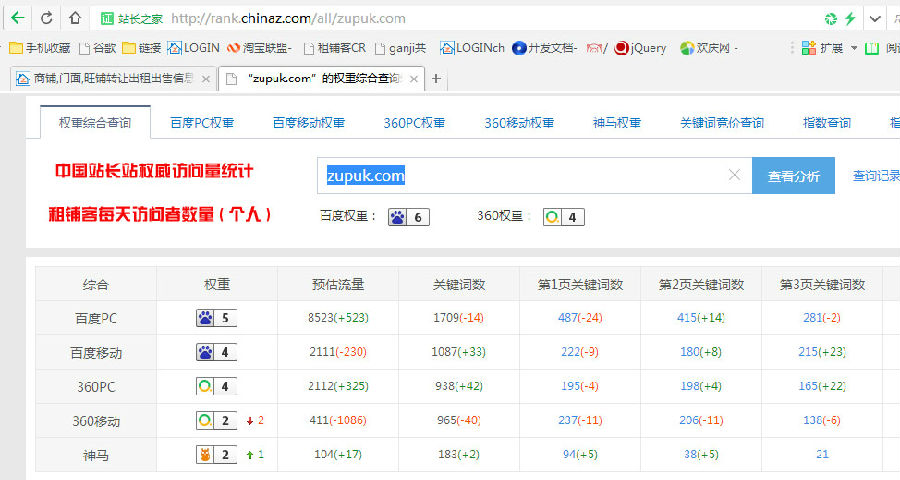Open 21 third-page keywords for 神马
This screenshot has width=900, height=480.
[x=822, y=455]
